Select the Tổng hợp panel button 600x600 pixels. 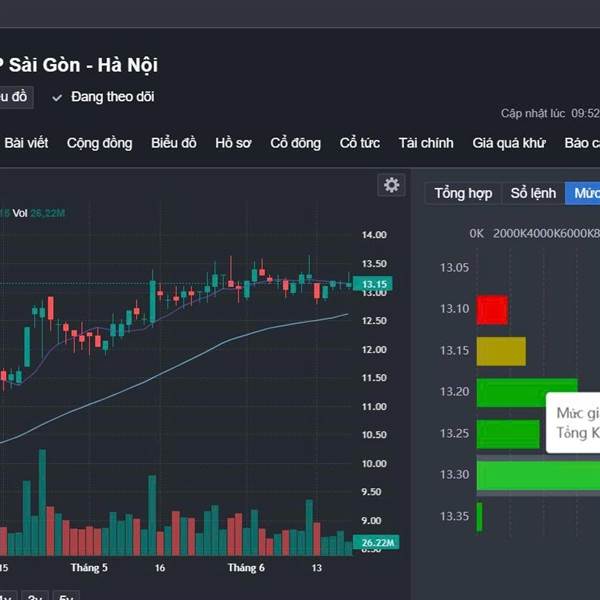coord(463,193)
